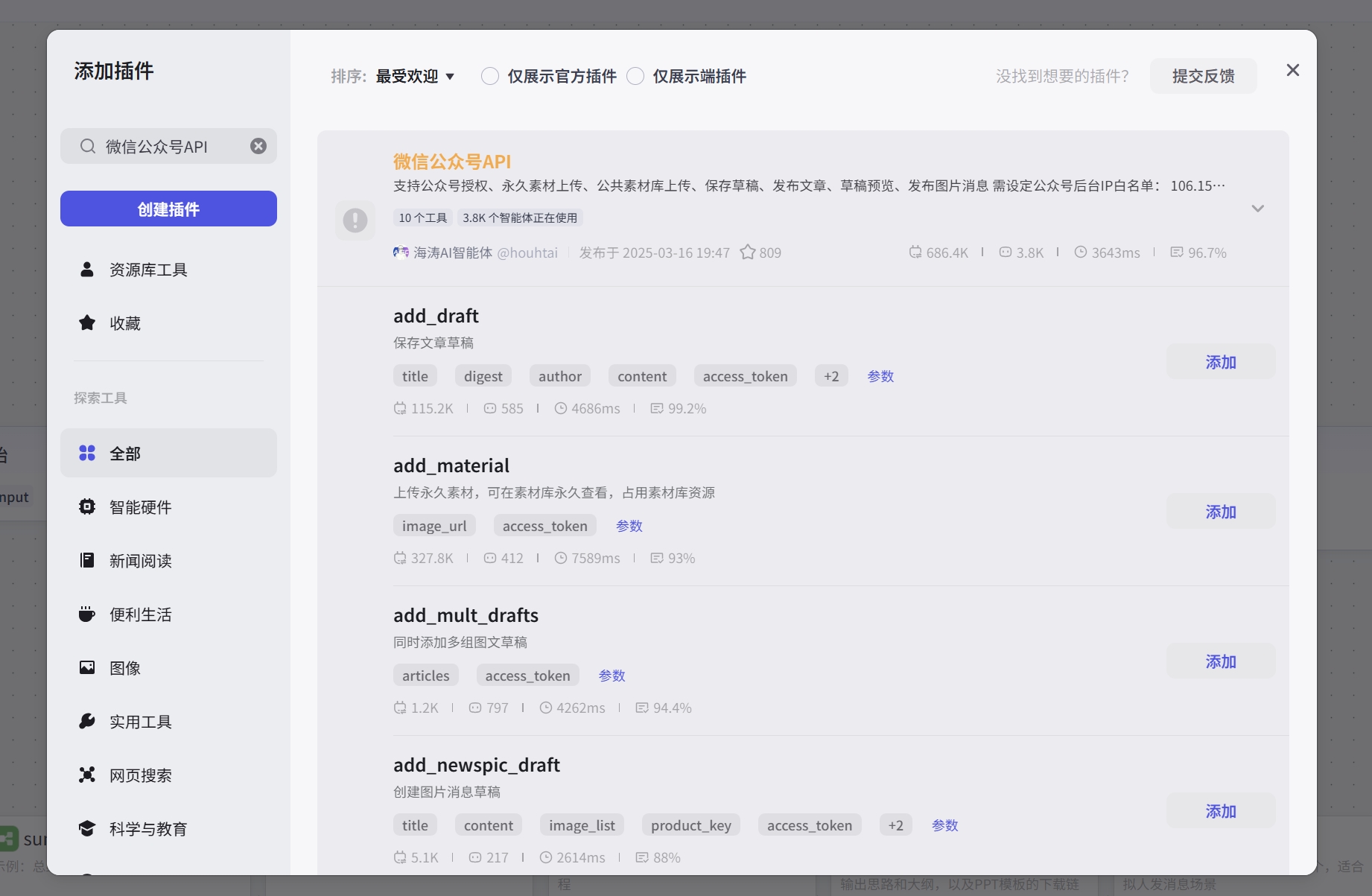The image size is (1372, 896).
Task: Select the 便利生活 category
Action: [168, 614]
